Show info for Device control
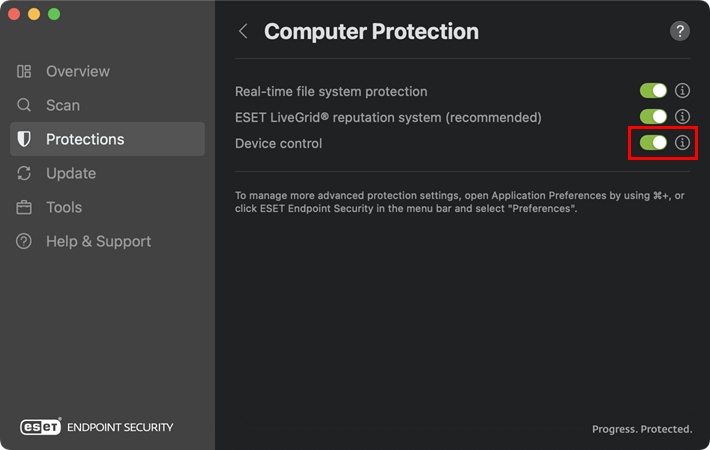710x450 pixels. (683, 143)
